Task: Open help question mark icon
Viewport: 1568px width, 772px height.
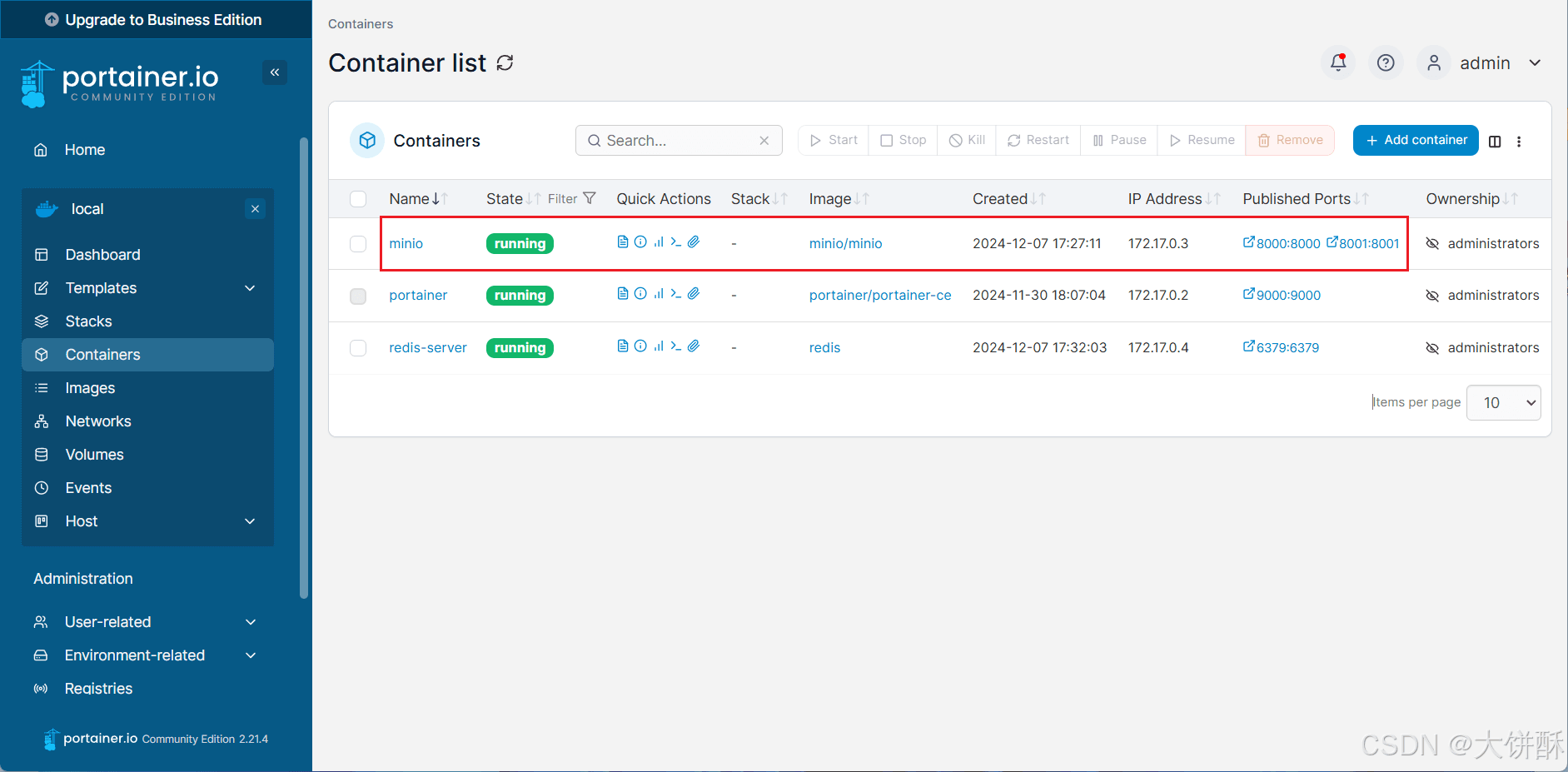Action: [x=1386, y=62]
